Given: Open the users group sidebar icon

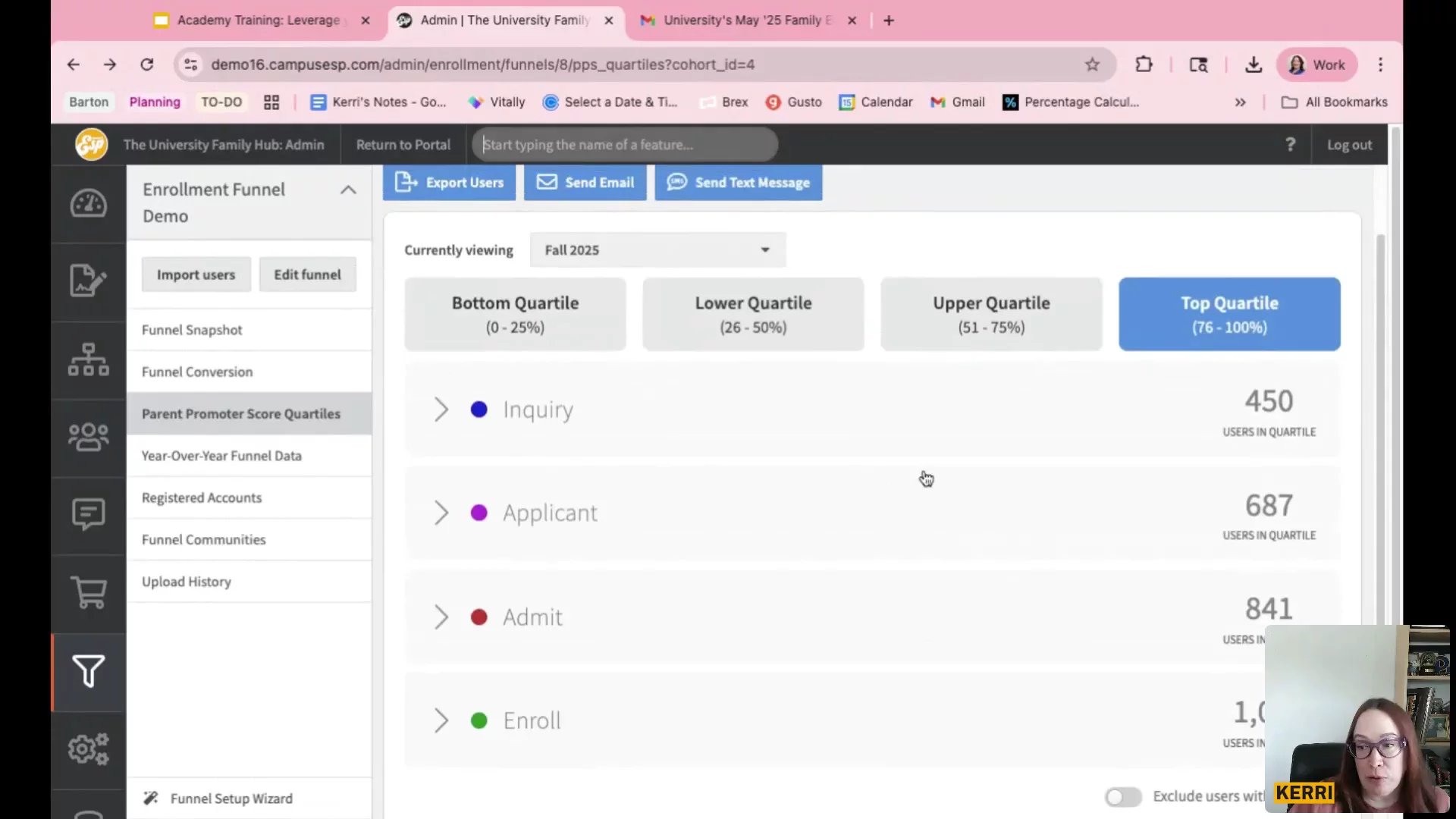Looking at the screenshot, I should pos(88,437).
